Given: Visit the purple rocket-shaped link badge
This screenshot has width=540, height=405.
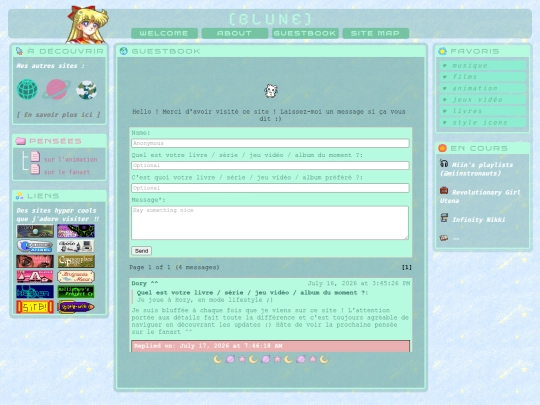Looking at the screenshot, I should coord(76,307).
